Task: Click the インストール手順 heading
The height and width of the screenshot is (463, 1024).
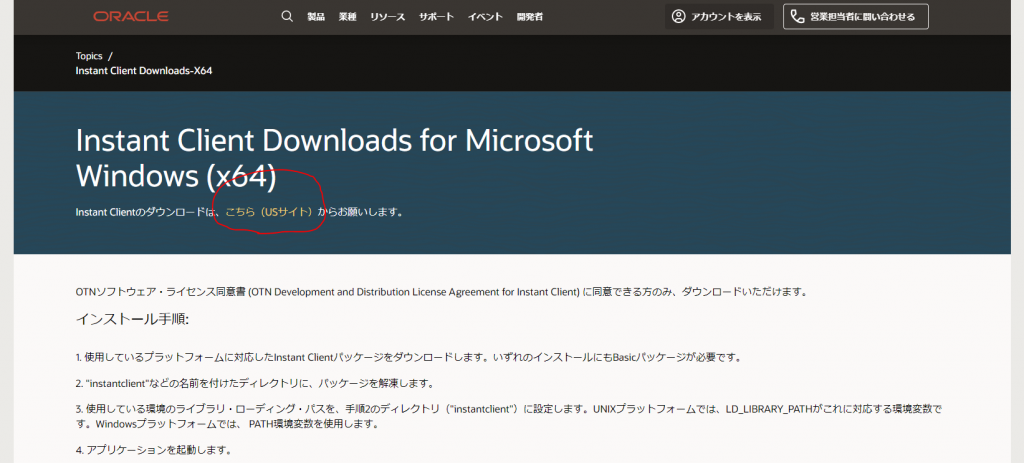Action: coord(132,319)
